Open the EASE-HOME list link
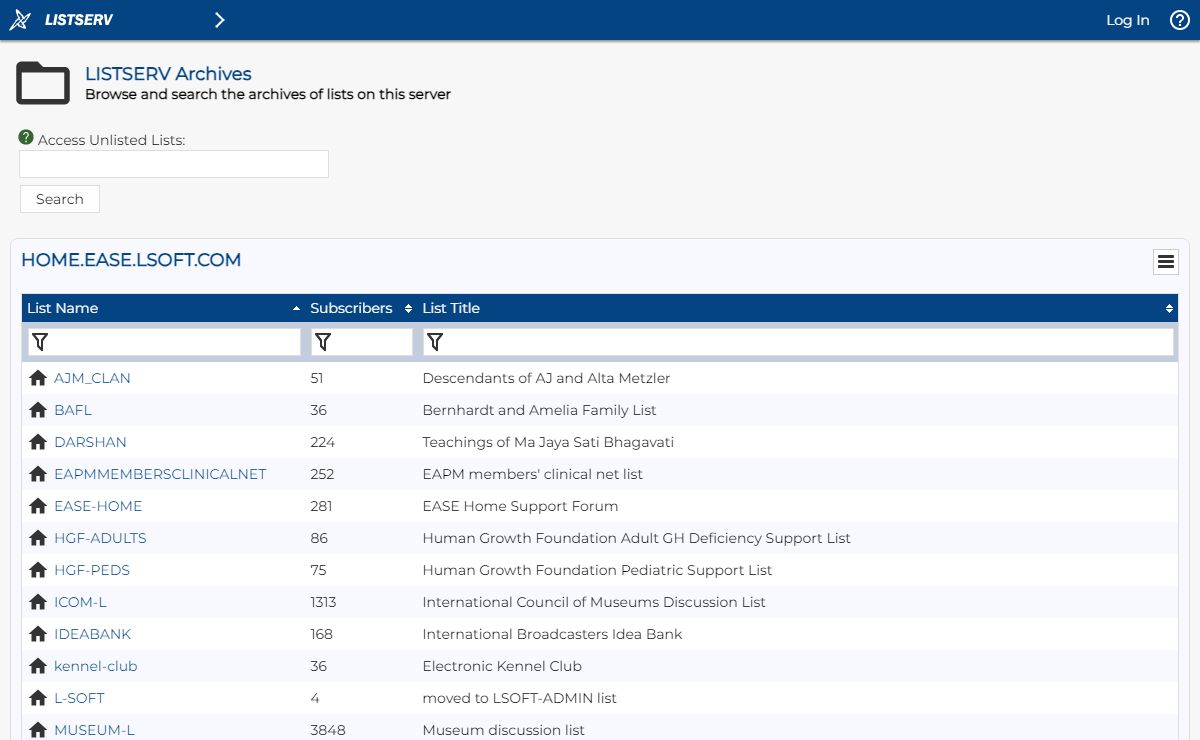 pos(98,506)
